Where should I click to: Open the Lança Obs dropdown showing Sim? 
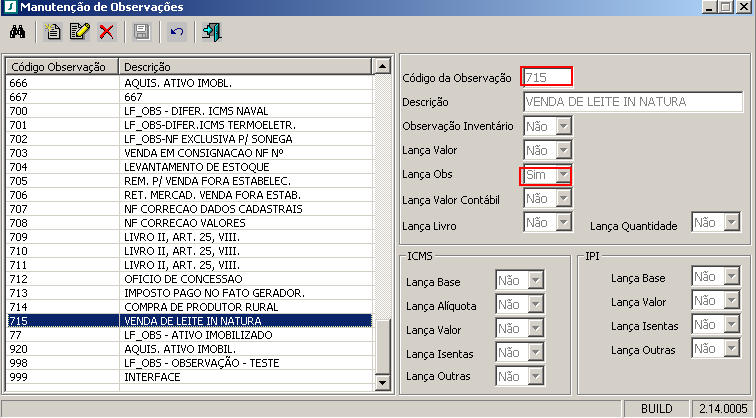pos(563,176)
